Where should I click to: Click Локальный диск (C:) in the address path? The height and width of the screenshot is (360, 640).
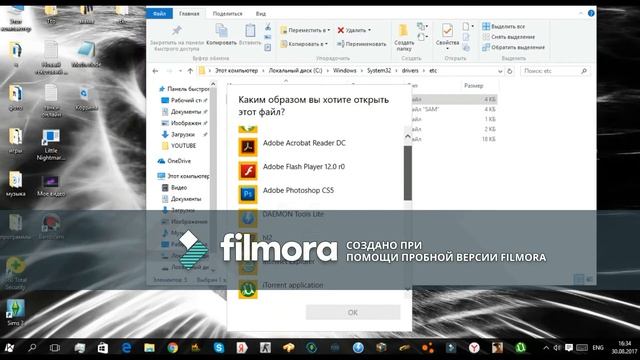[x=295, y=71]
